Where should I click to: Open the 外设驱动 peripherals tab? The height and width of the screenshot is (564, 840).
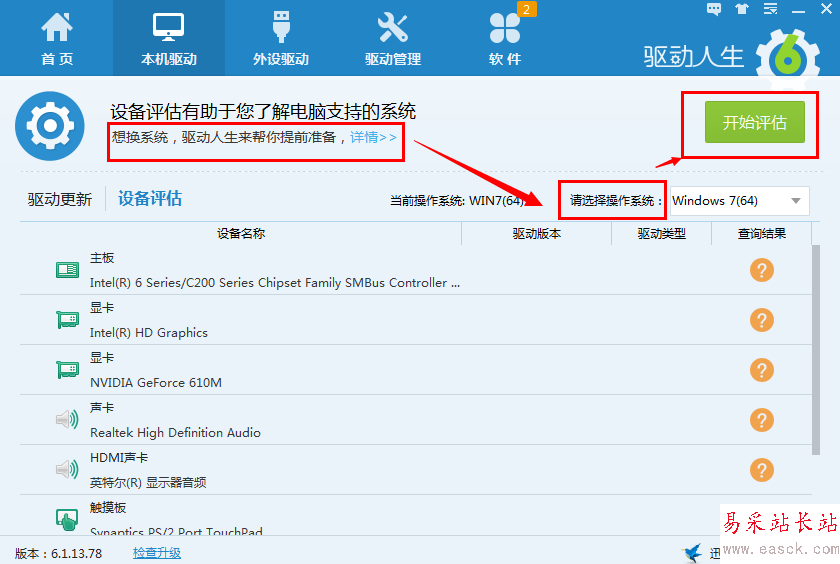281,39
